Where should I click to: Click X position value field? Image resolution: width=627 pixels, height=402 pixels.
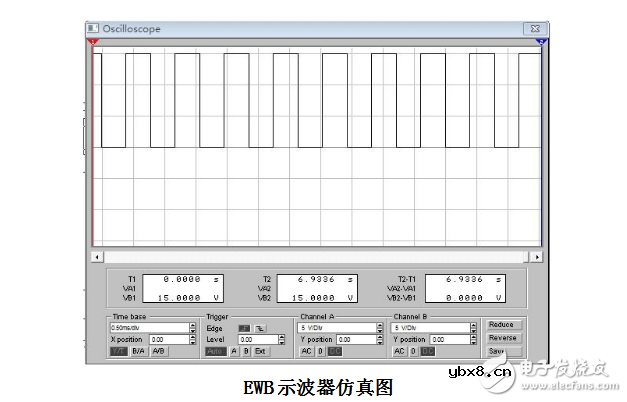(x=170, y=340)
